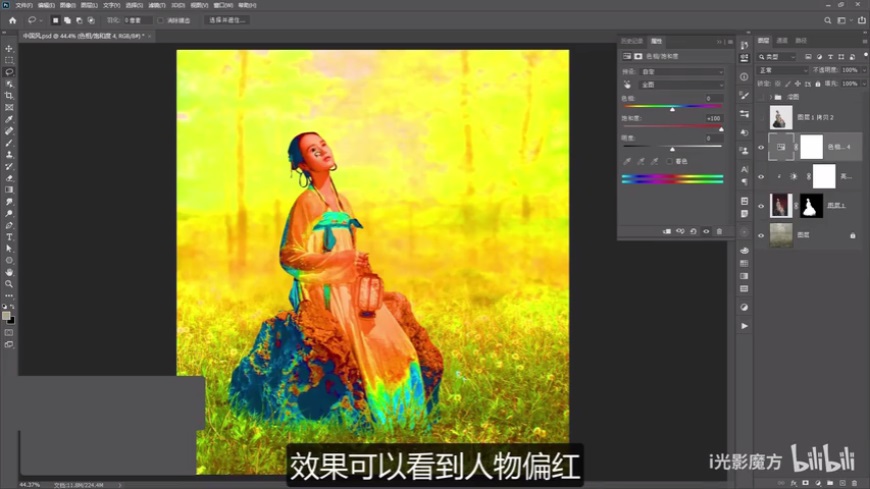Select the Horizontal Type tool
This screenshot has height=489, width=870.
tap(9, 237)
